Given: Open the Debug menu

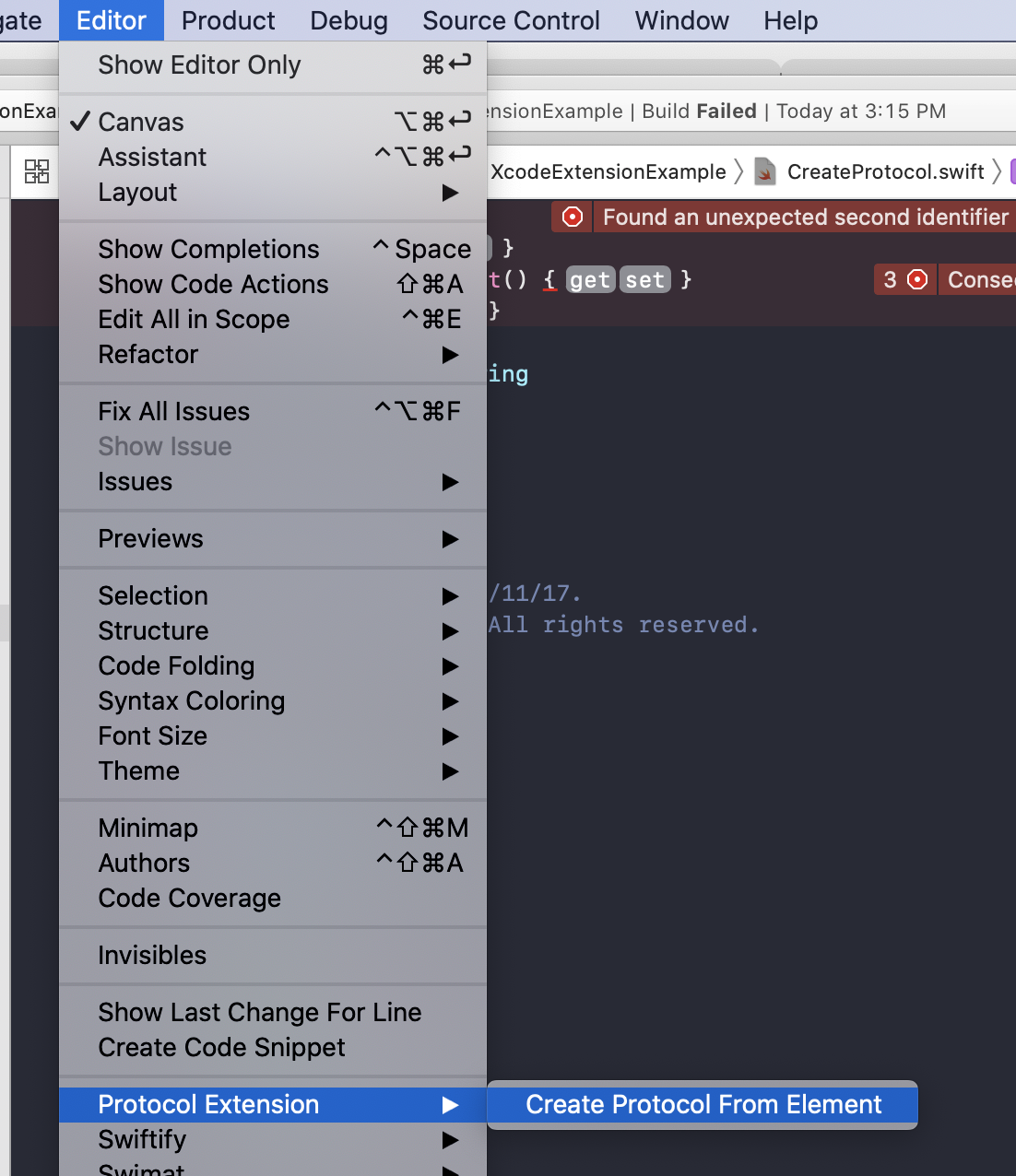Looking at the screenshot, I should point(349,20).
